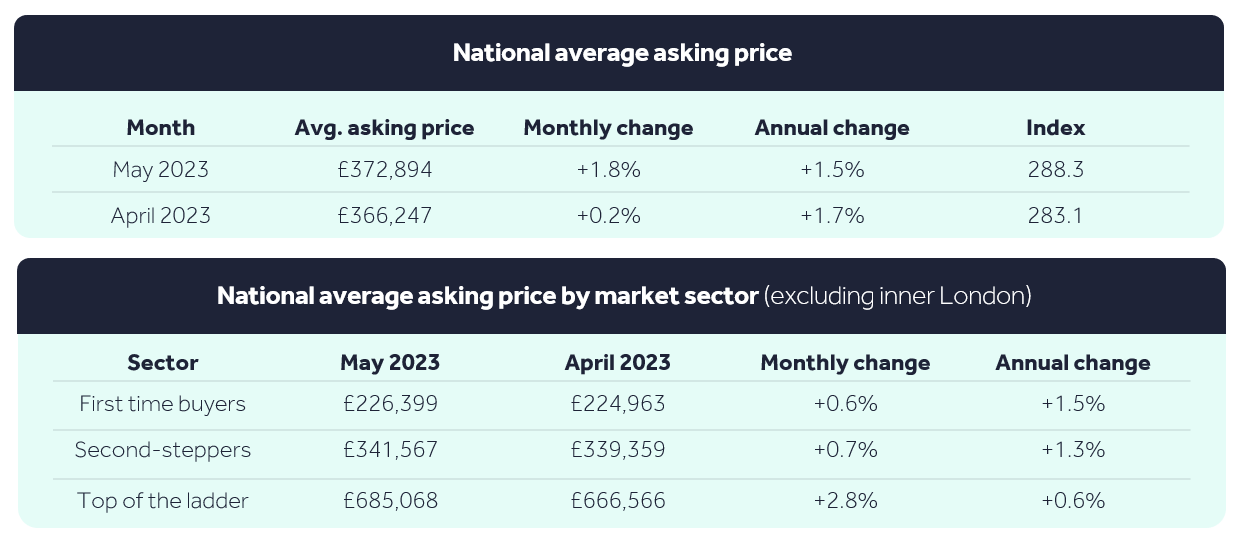Click the National average asking price title

click(x=622, y=53)
